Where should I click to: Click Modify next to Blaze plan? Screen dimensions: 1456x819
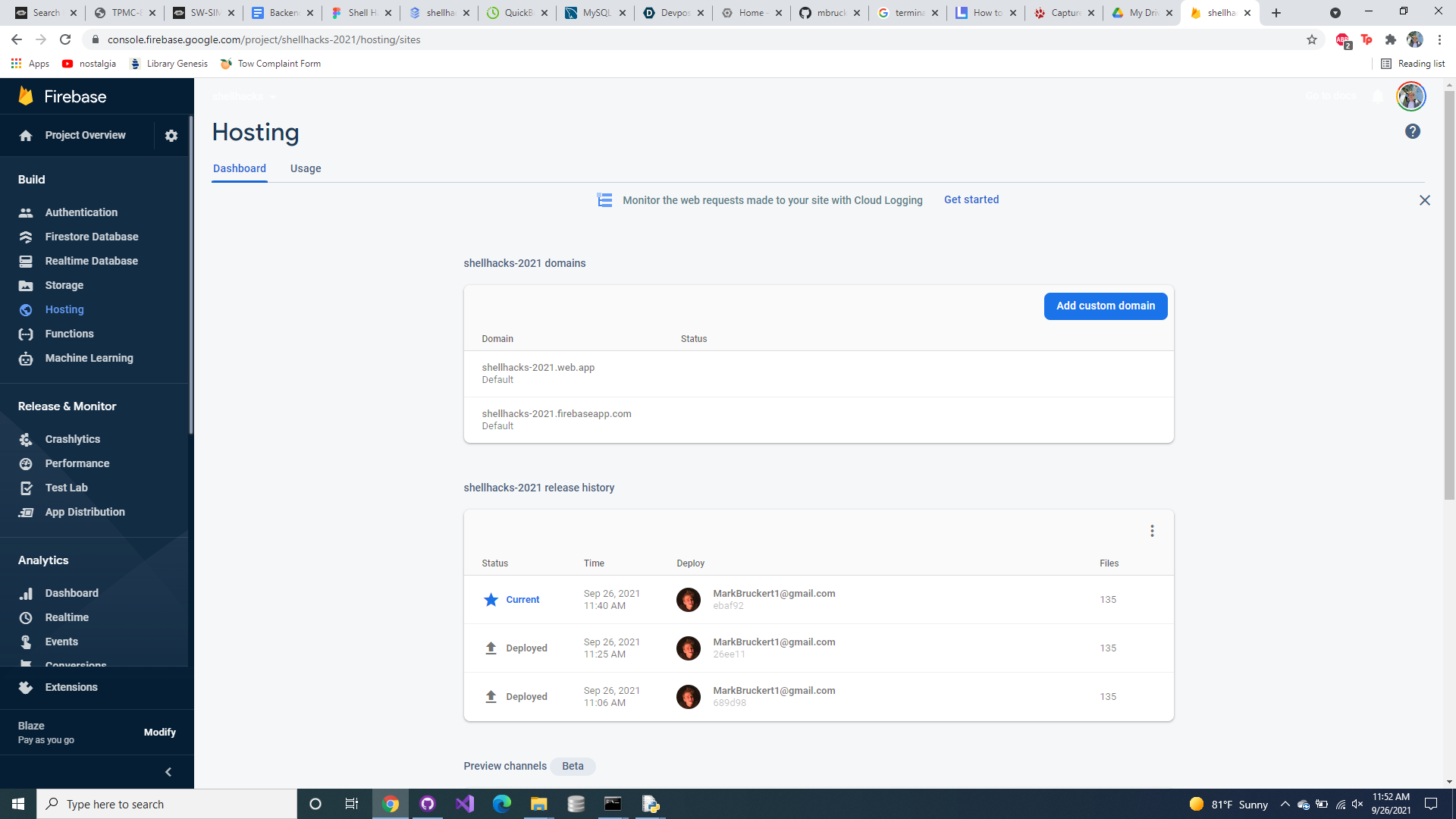point(159,732)
